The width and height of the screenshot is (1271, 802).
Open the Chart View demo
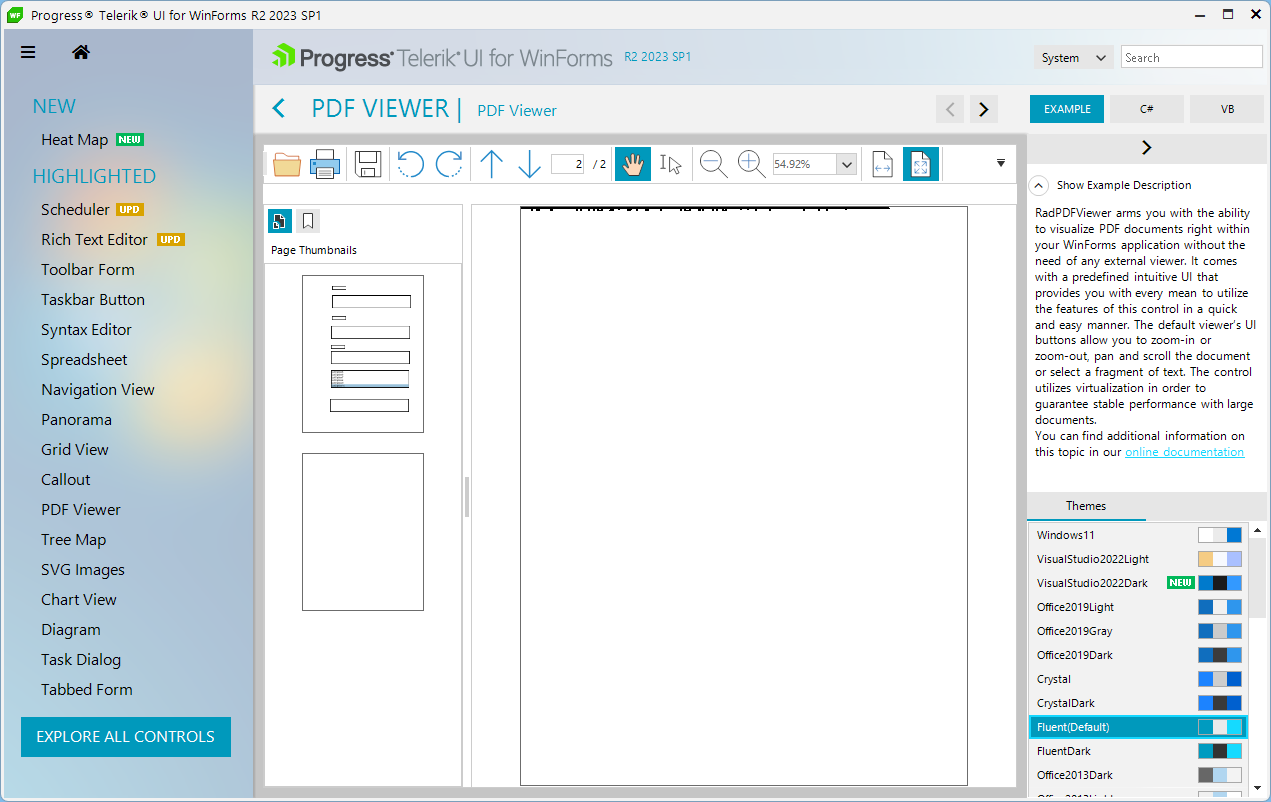79,600
